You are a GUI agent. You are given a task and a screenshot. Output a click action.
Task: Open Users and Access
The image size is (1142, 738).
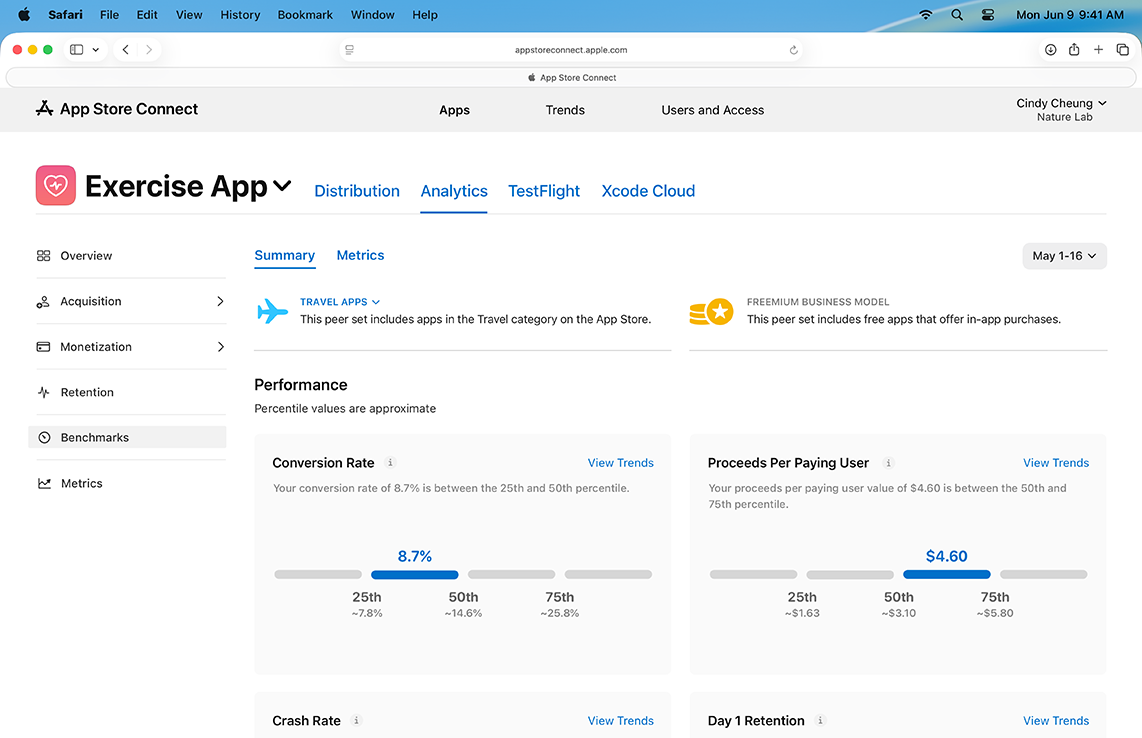[712, 110]
